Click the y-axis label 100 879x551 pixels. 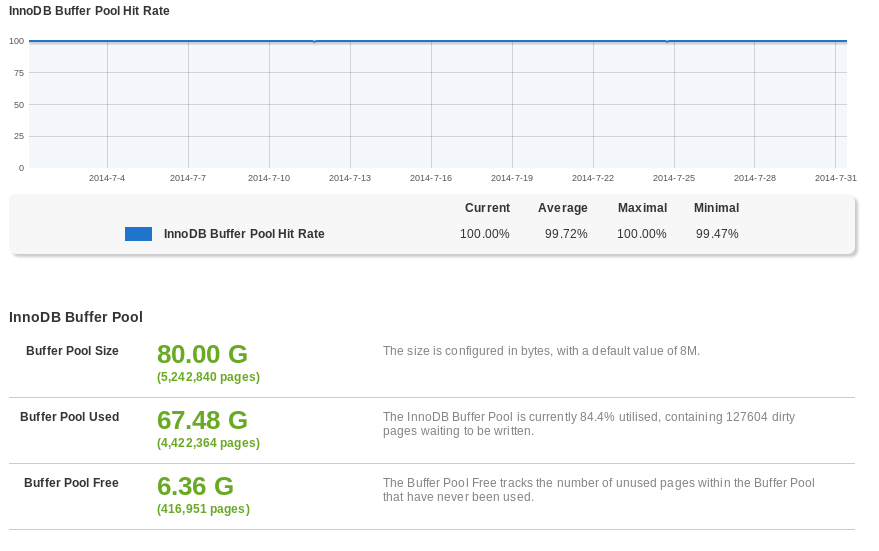point(17,41)
